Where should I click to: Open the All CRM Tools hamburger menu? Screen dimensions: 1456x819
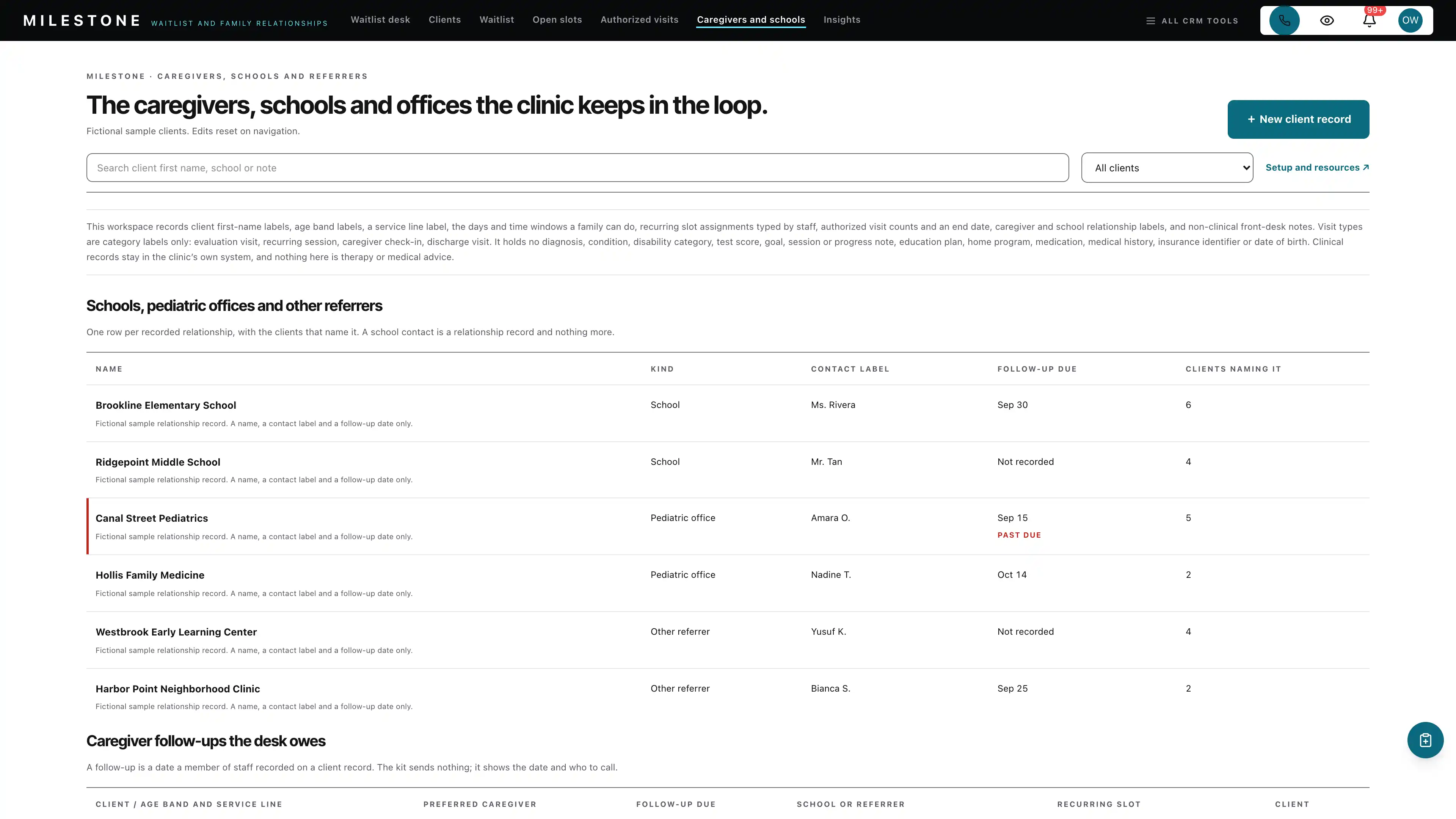(x=1192, y=21)
